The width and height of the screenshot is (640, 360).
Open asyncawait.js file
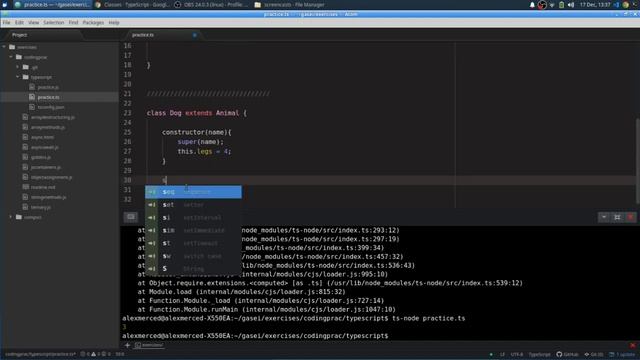tap(44, 147)
